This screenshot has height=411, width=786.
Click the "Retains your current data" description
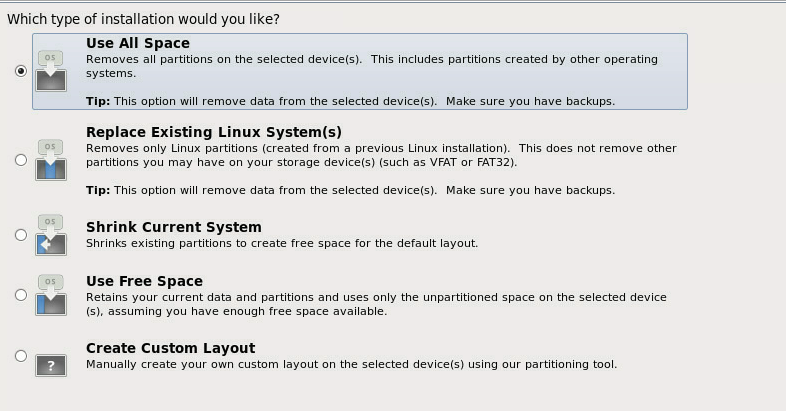pos(376,304)
